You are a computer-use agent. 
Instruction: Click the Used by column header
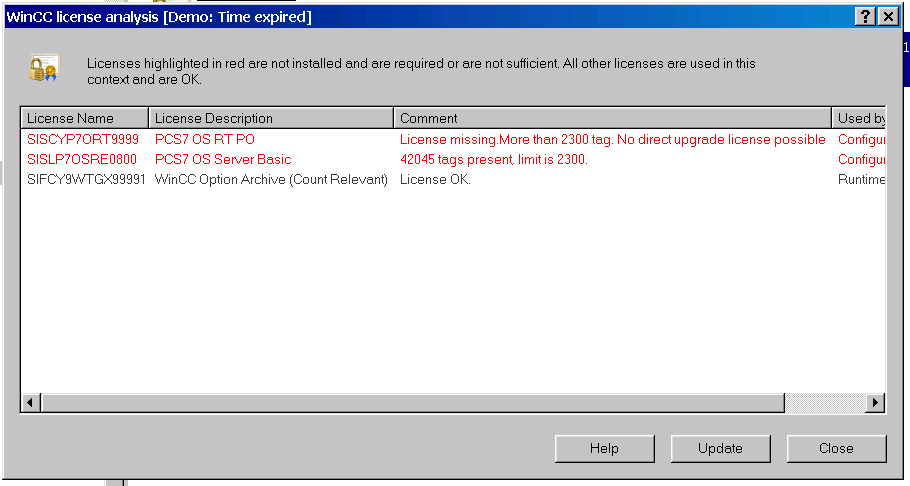(859, 118)
